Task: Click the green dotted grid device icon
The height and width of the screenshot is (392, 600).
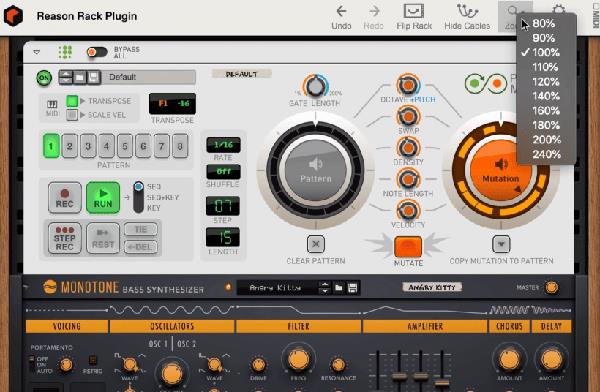Action: (65, 52)
